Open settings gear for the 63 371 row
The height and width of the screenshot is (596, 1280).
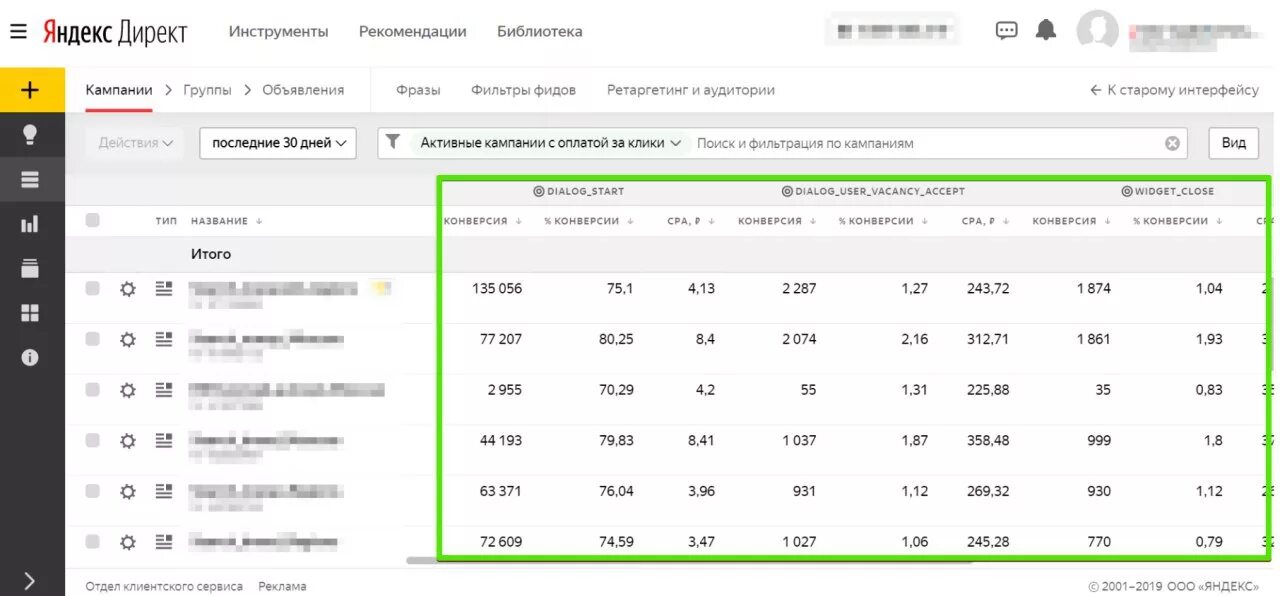tap(127, 491)
